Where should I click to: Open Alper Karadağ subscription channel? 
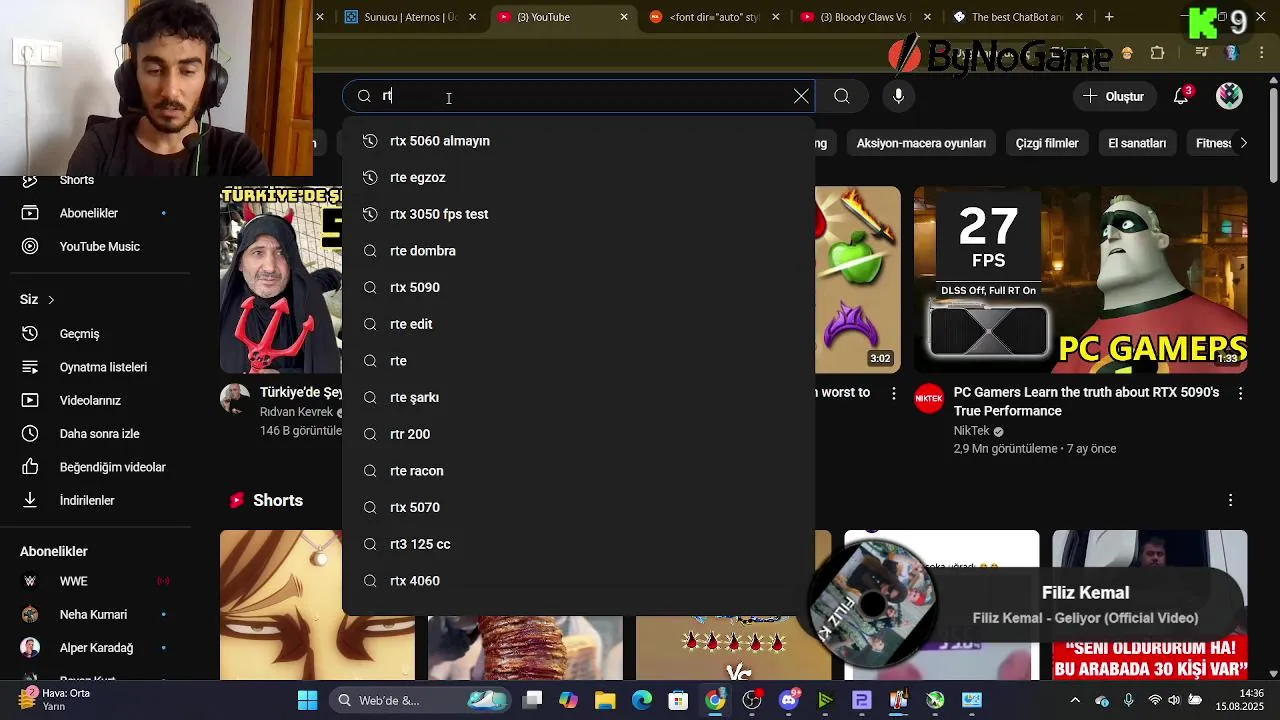coord(95,648)
